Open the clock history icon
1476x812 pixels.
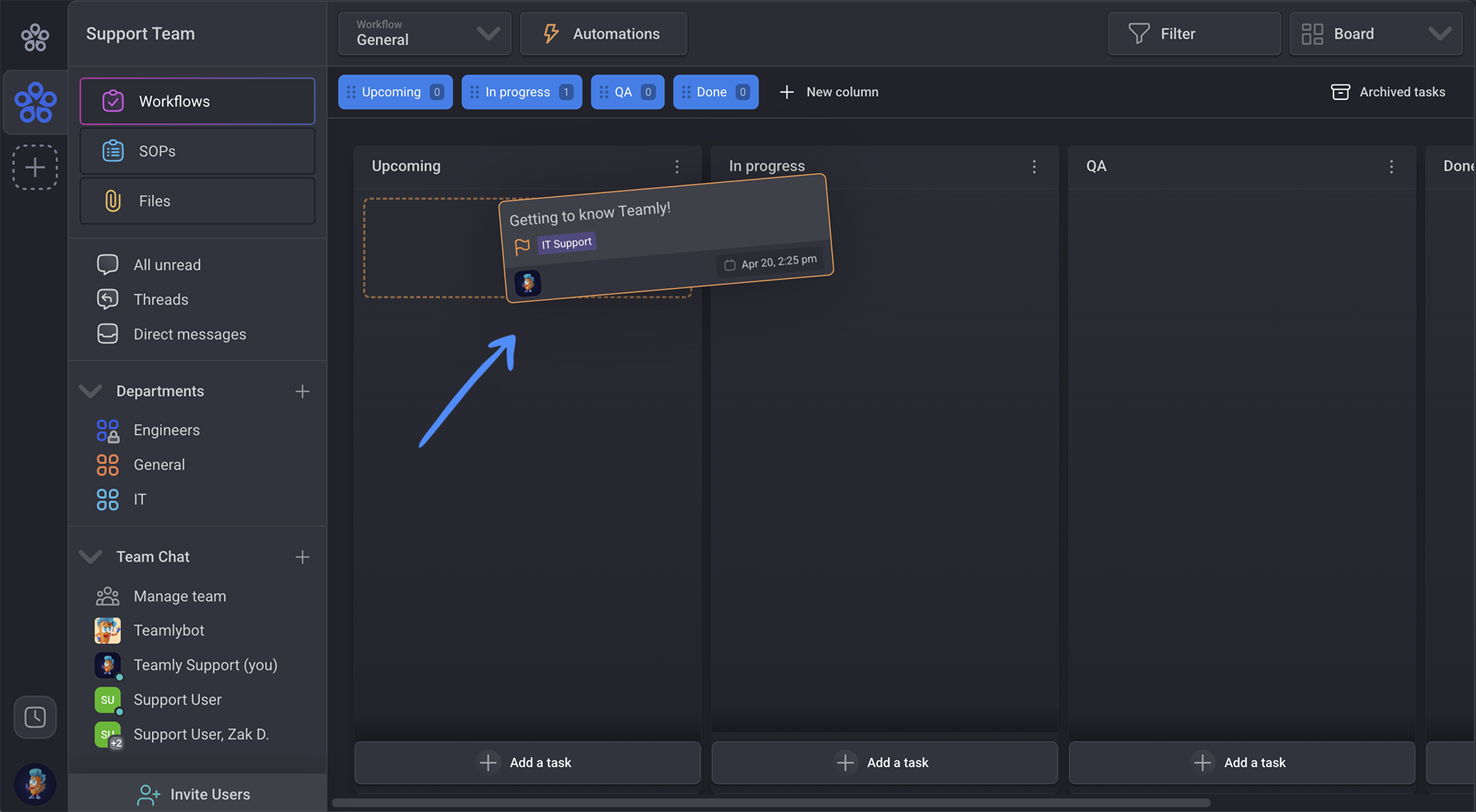[35, 717]
